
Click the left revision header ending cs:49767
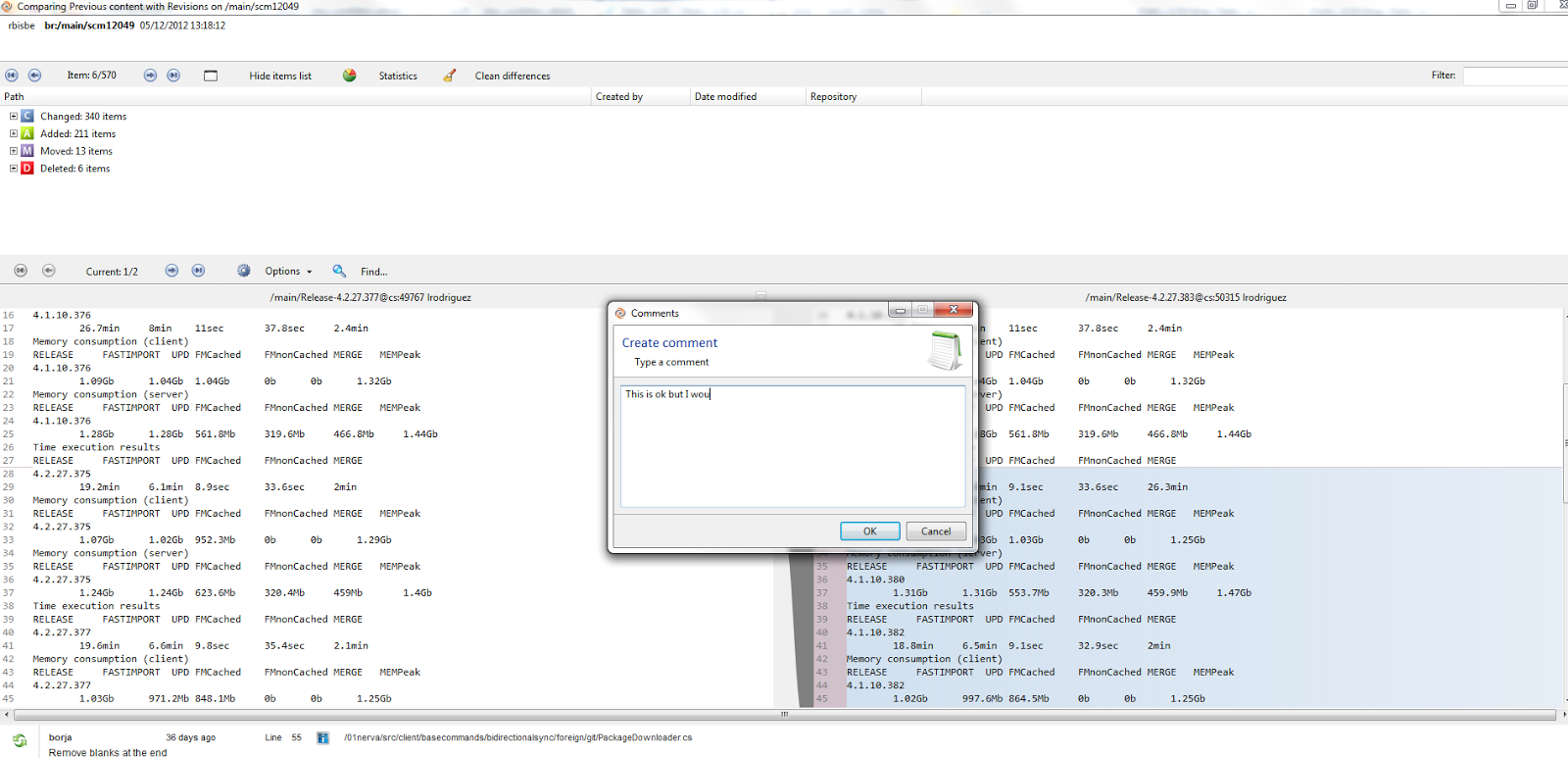point(370,297)
